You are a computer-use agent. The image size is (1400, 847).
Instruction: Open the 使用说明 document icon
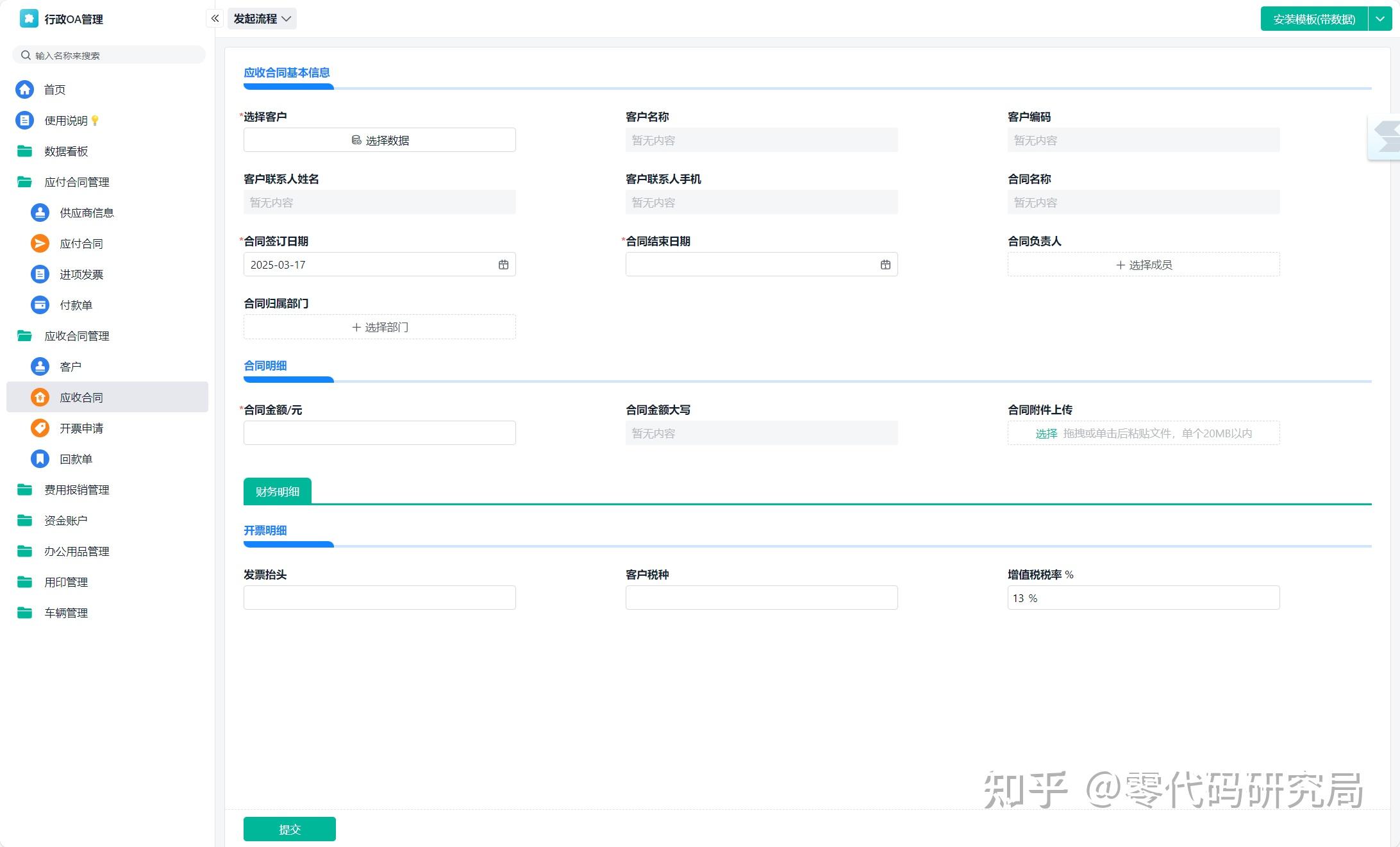click(x=24, y=120)
